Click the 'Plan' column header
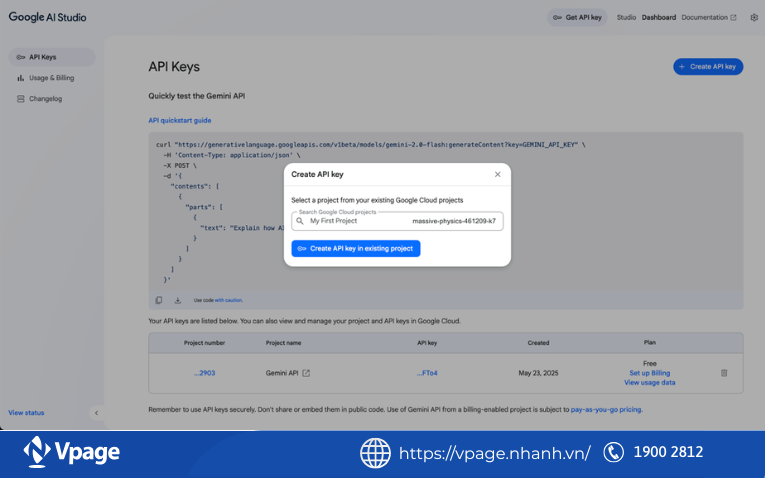This screenshot has height=478, width=765. click(x=649, y=342)
